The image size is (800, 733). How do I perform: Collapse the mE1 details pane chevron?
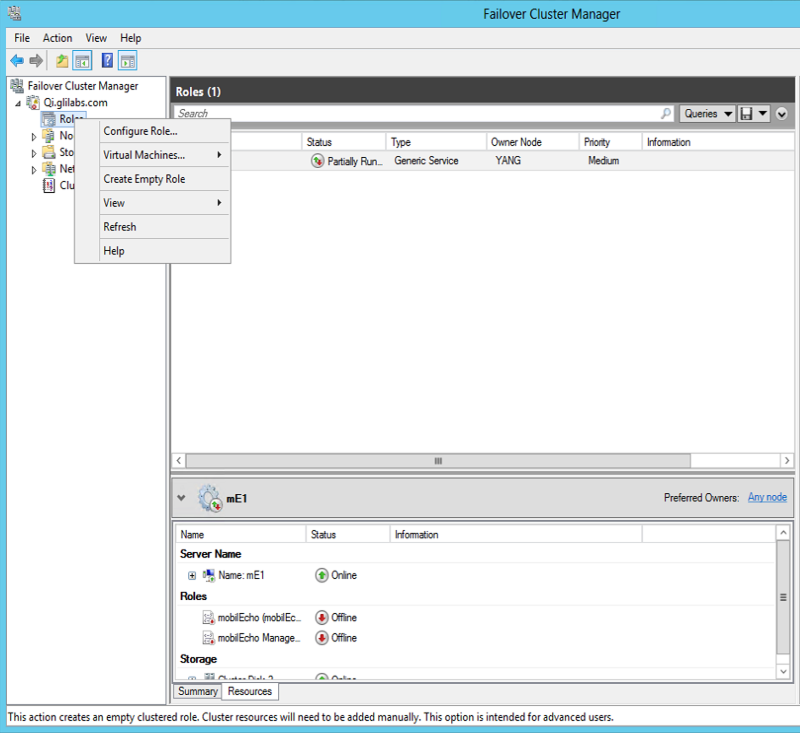point(181,497)
